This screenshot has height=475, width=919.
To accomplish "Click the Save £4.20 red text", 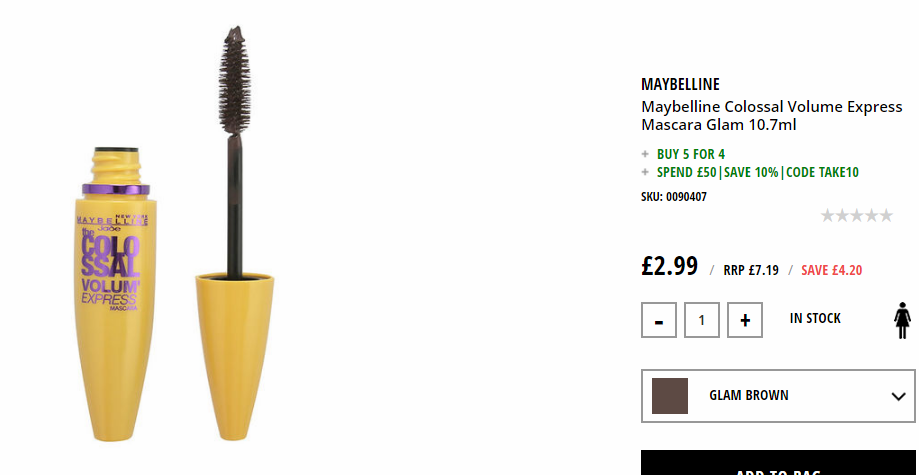I will [832, 270].
